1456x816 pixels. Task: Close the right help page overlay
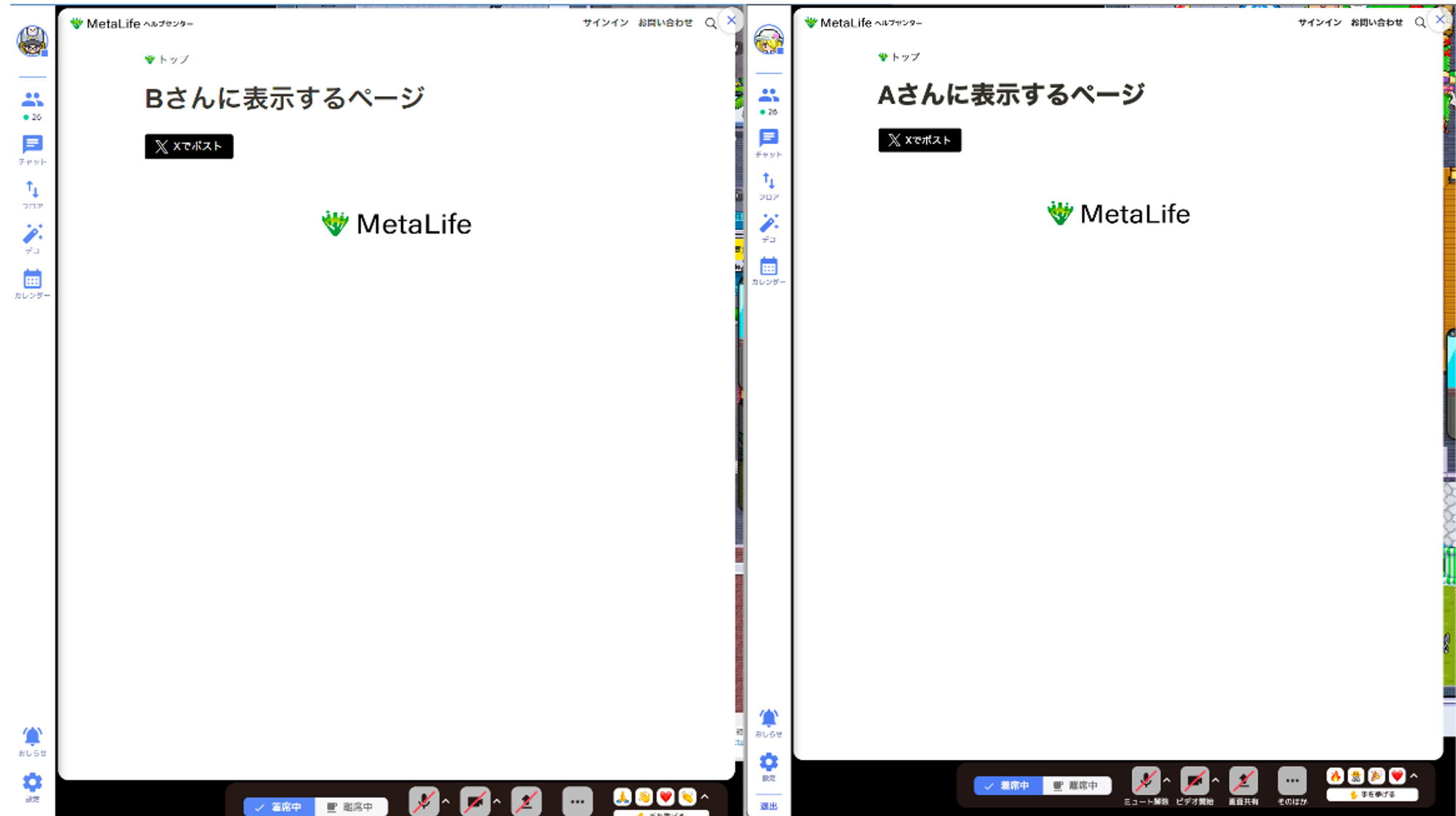coord(1440,20)
